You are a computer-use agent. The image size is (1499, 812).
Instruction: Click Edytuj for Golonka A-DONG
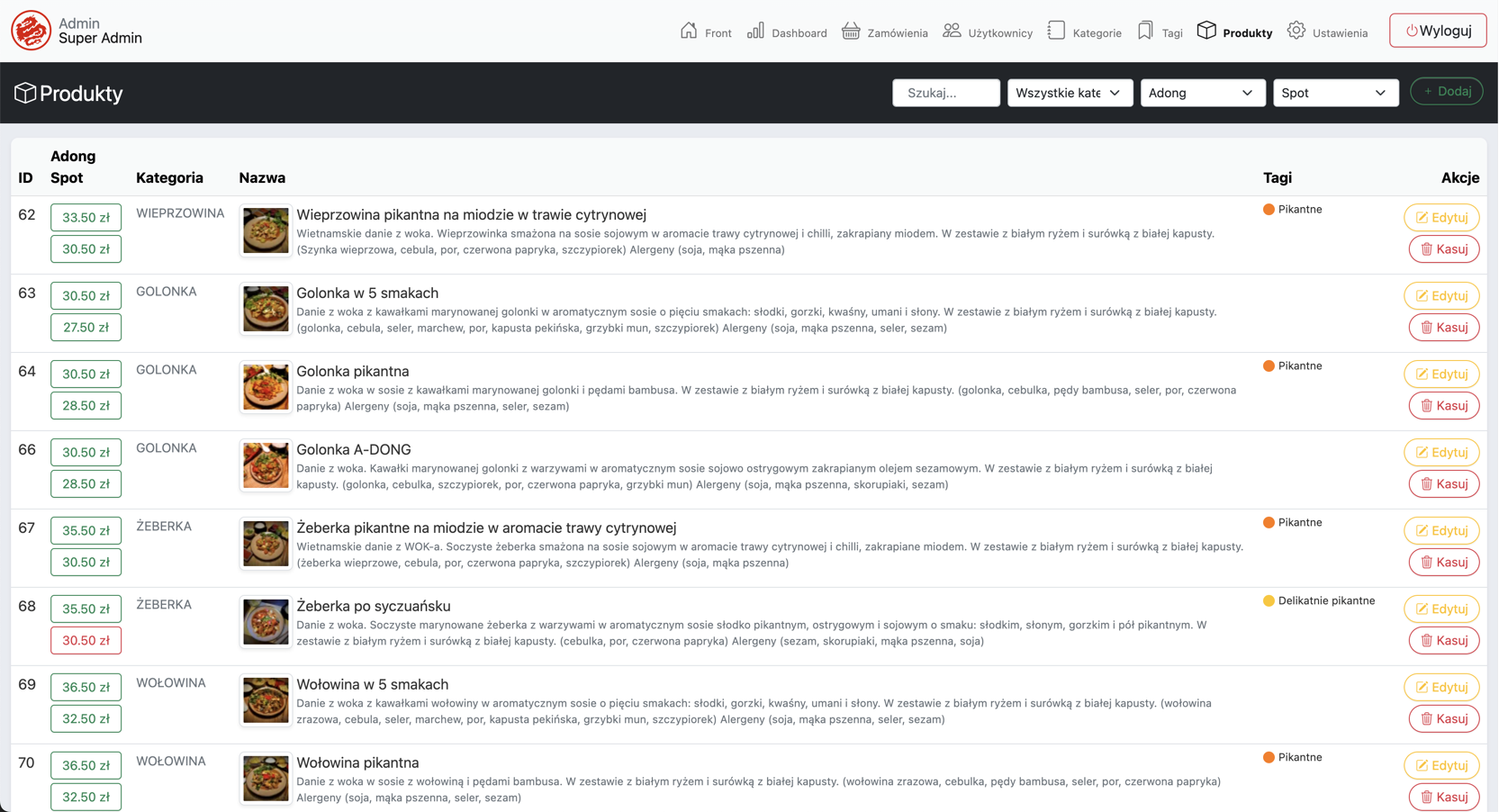[x=1441, y=452]
